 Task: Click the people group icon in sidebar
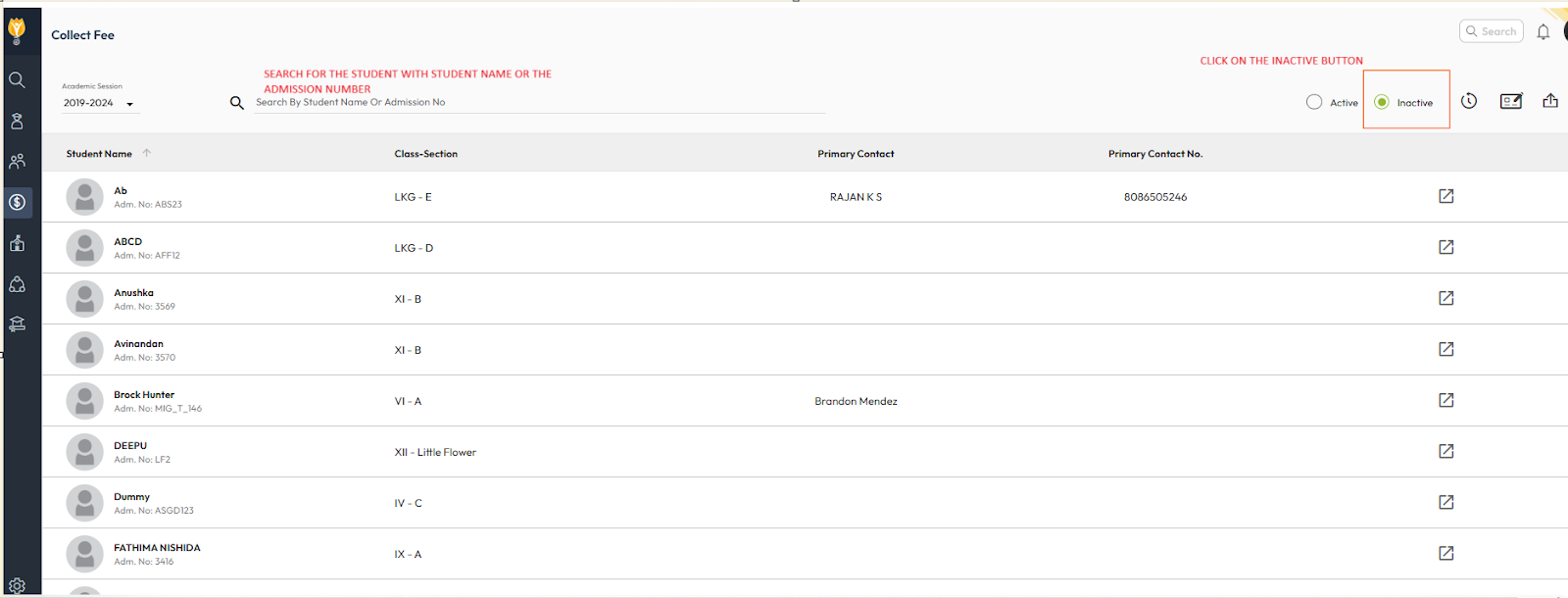point(17,162)
